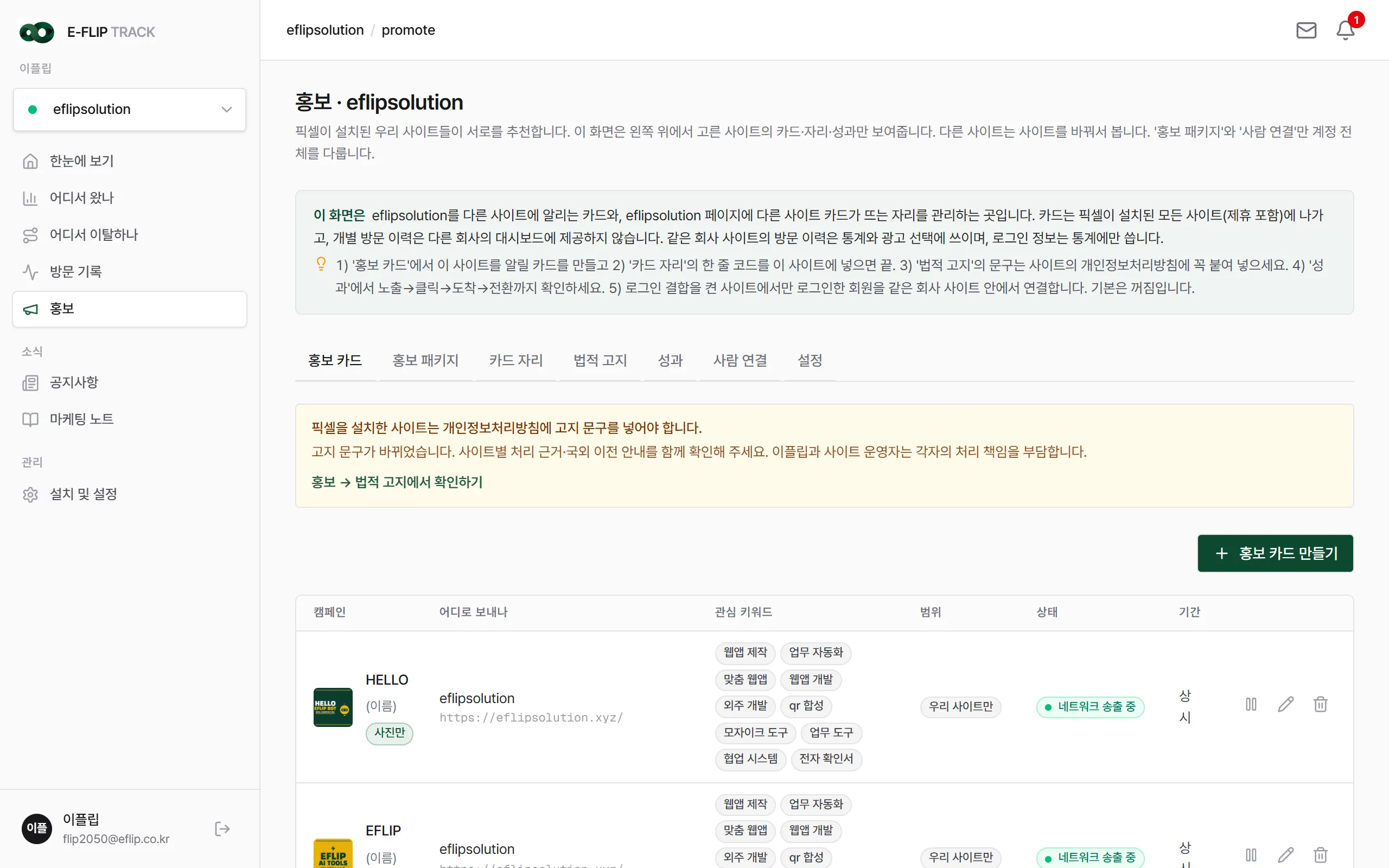
Task: Click the 홍보 카드 만들기 button
Action: point(1275,553)
